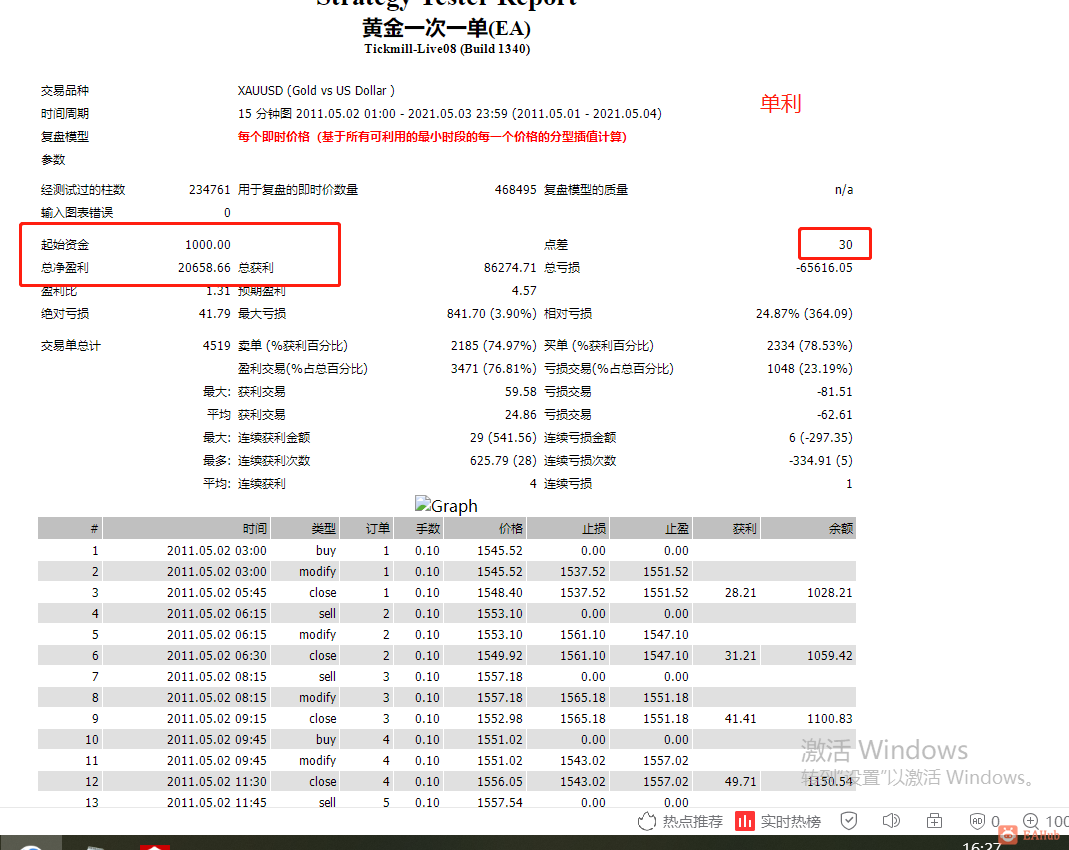
Task: Select the row 12 balance 1150.54
Action: tap(830, 781)
